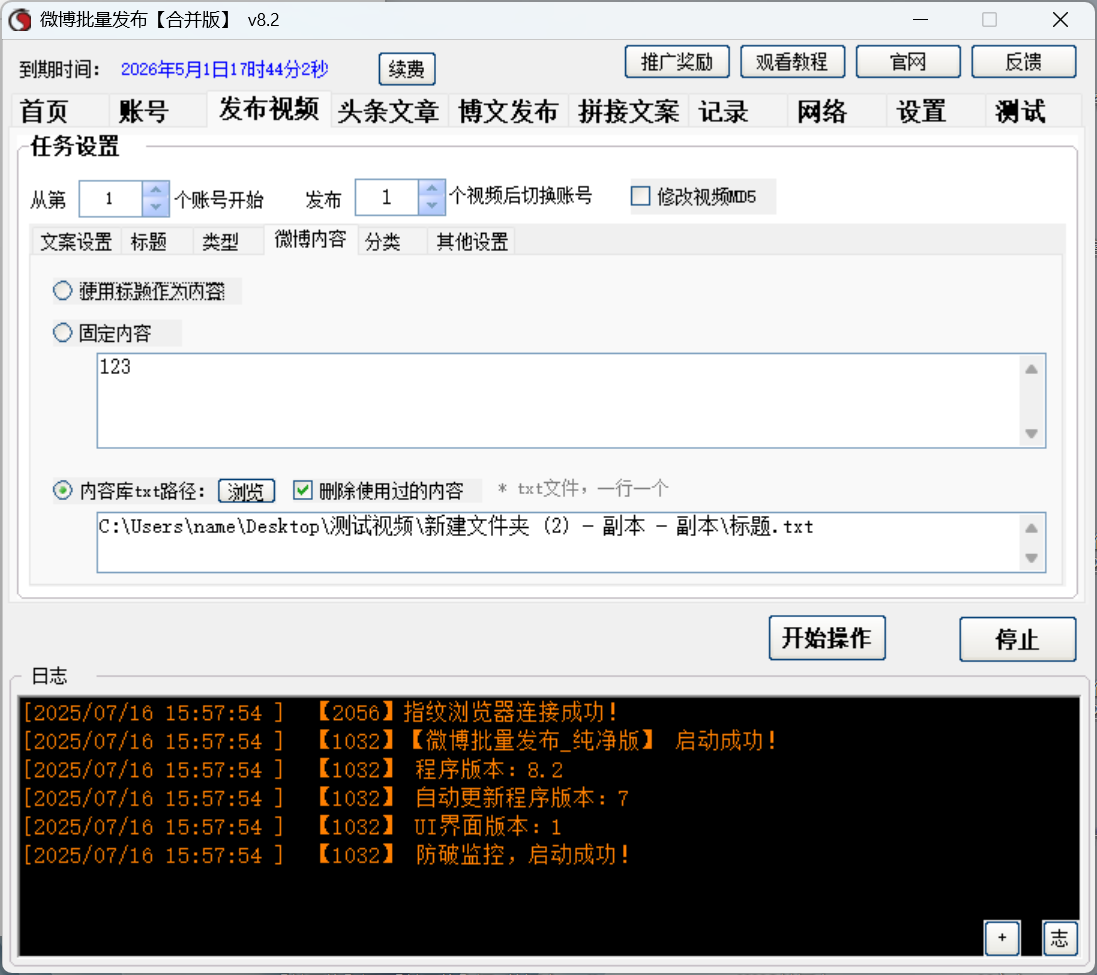
Task: Click the starting account number field
Action: click(x=111, y=199)
